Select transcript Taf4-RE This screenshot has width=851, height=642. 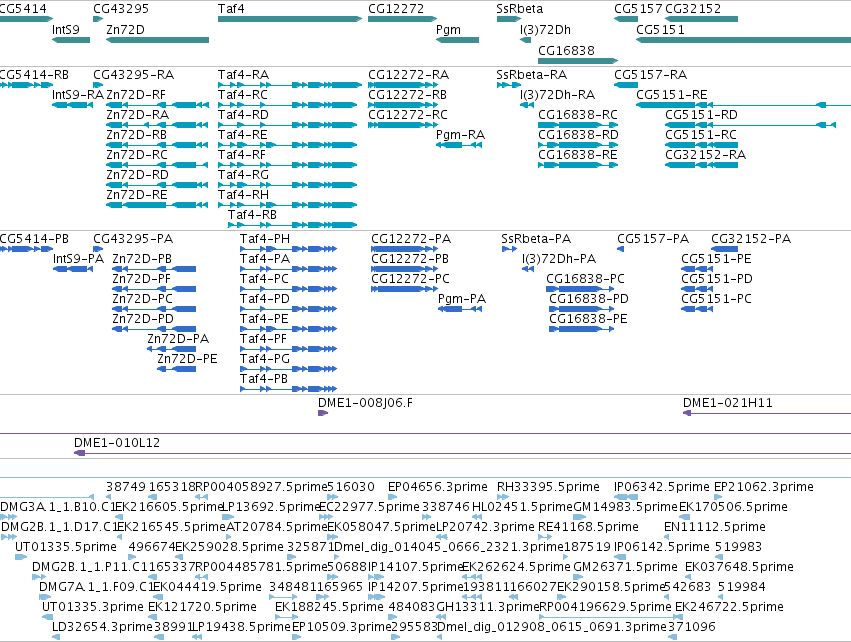pyautogui.click(x=288, y=145)
